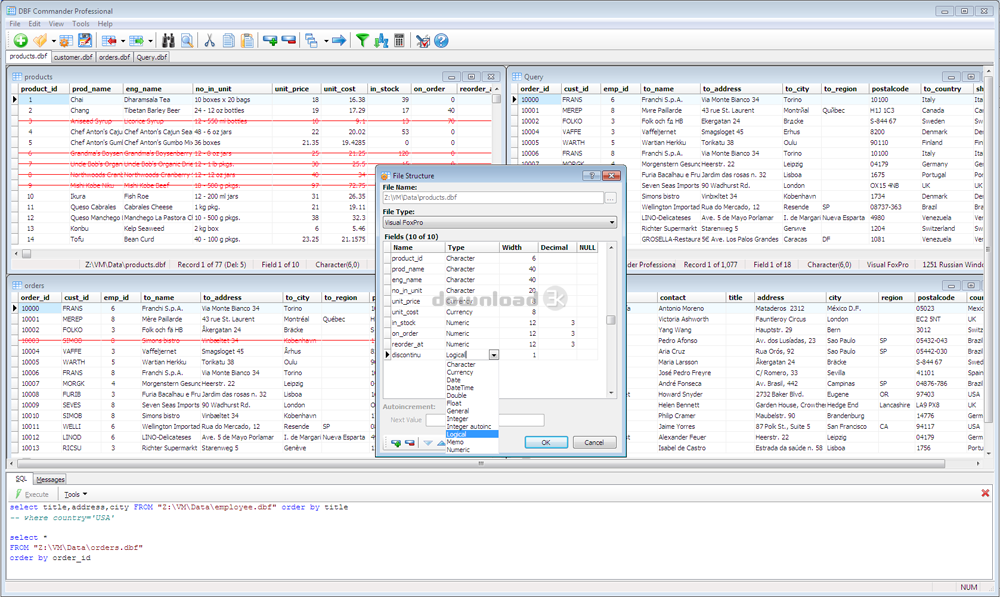1000x597 pixels.
Task: Click Cancel in File Structure dialog
Action: pos(594,443)
